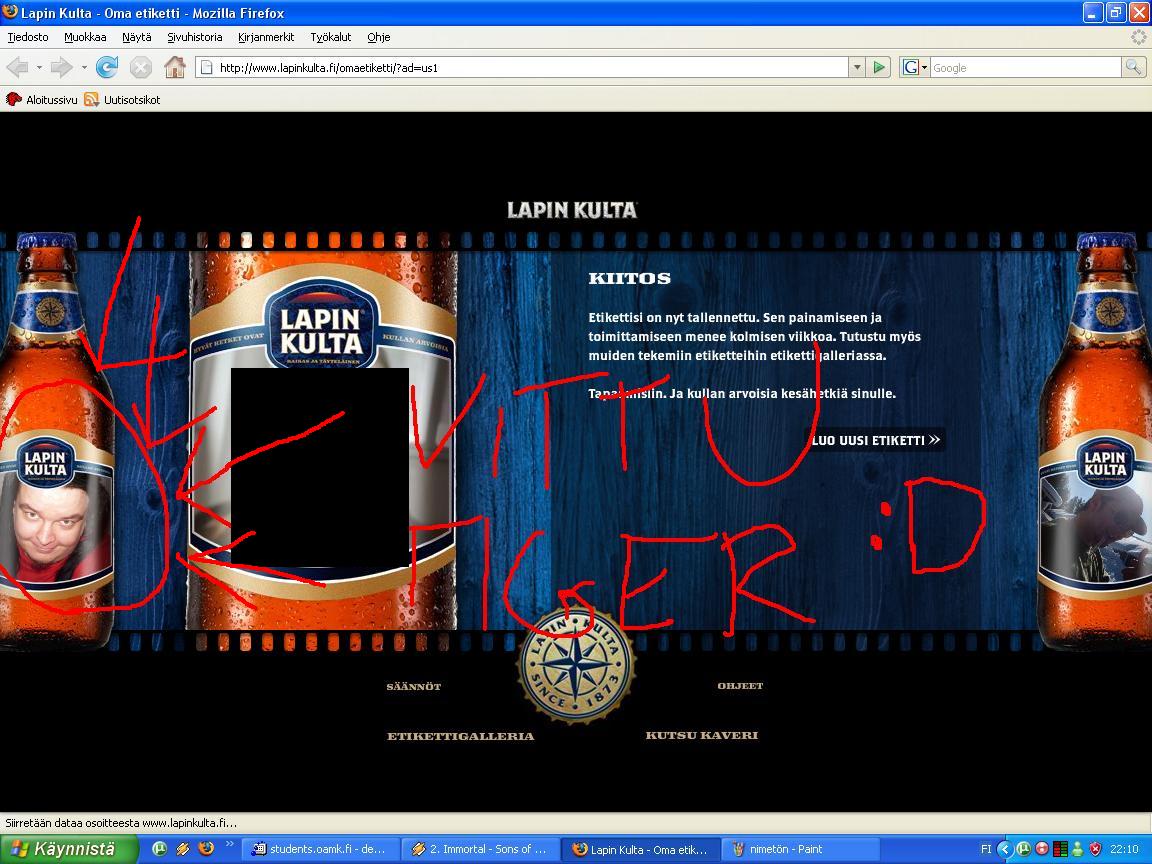The image size is (1152, 864).
Task: Open the KUTSU KAVERI link
Action: pyautogui.click(x=702, y=735)
